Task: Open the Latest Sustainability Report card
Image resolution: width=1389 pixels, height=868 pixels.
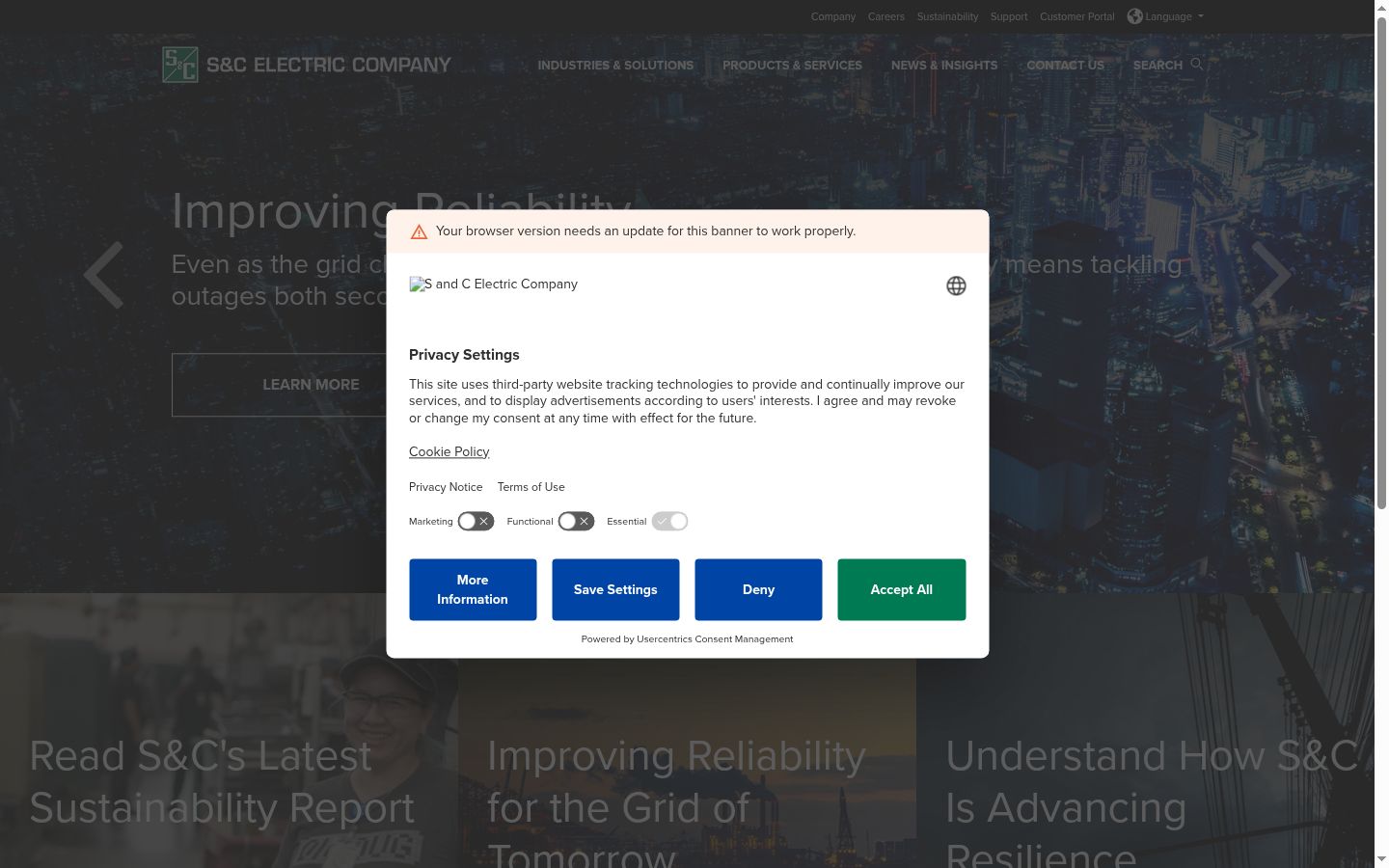Action: 229,730
